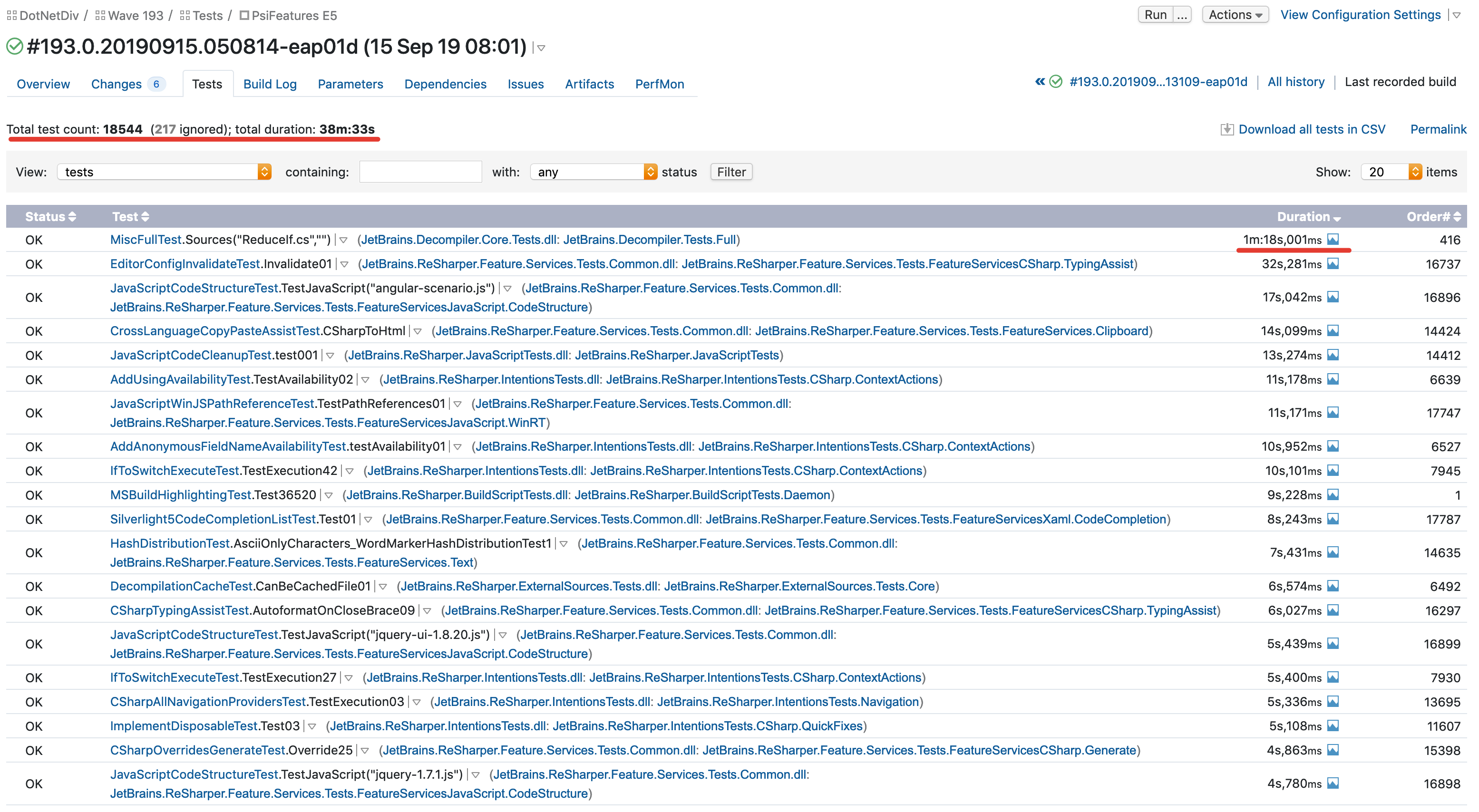Open duration graph for ImplementDisposableTest row

click(1333, 725)
